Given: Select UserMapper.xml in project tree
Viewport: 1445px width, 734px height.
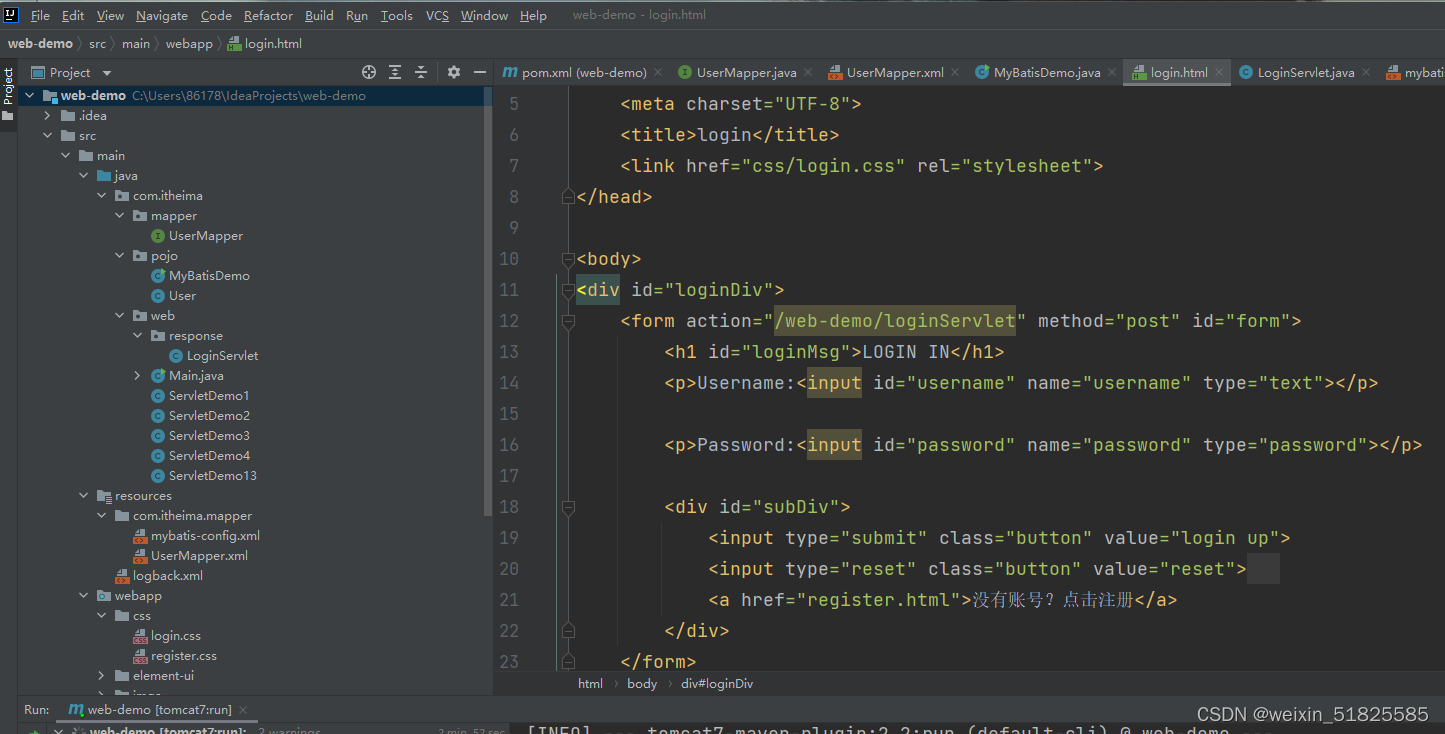Looking at the screenshot, I should [199, 556].
